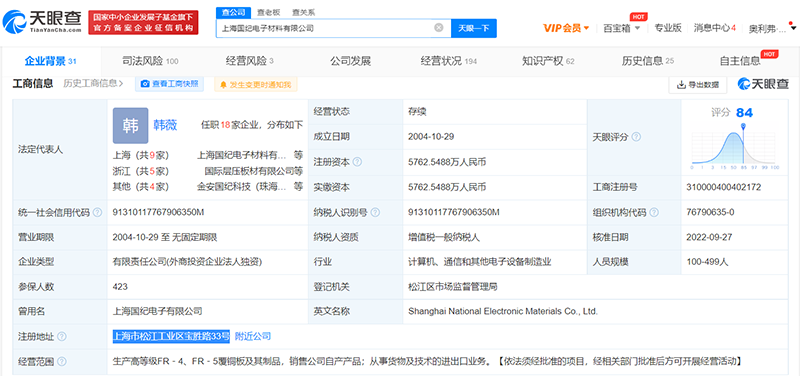Select the 企业背景 tab
Screen dimensions: 800x376
(51, 61)
